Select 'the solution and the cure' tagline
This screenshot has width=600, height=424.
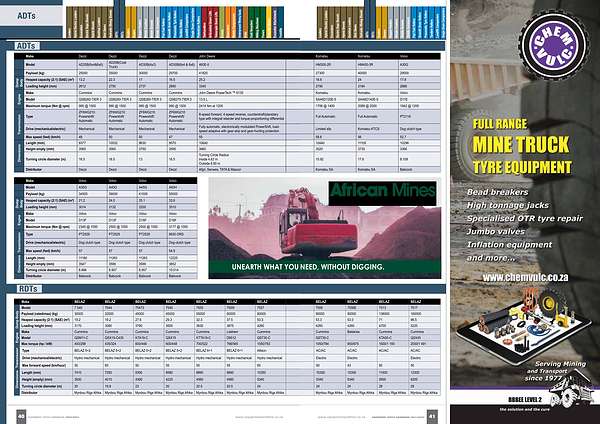pos(525,409)
